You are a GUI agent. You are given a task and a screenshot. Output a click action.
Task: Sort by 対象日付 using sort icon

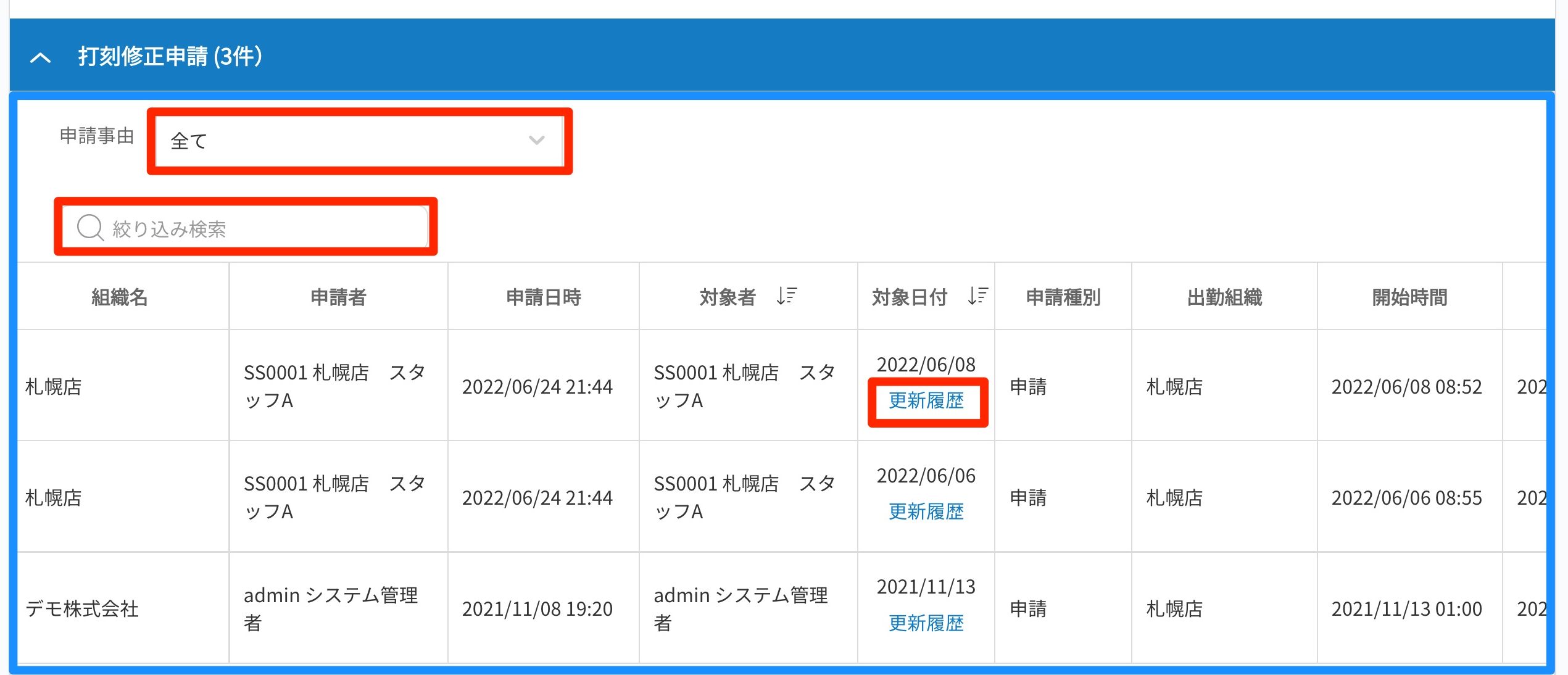978,296
